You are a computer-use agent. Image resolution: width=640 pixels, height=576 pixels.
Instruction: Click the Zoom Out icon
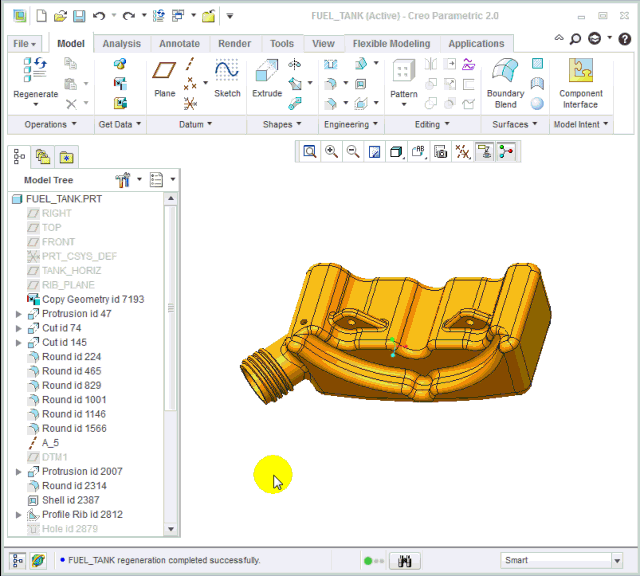point(353,152)
